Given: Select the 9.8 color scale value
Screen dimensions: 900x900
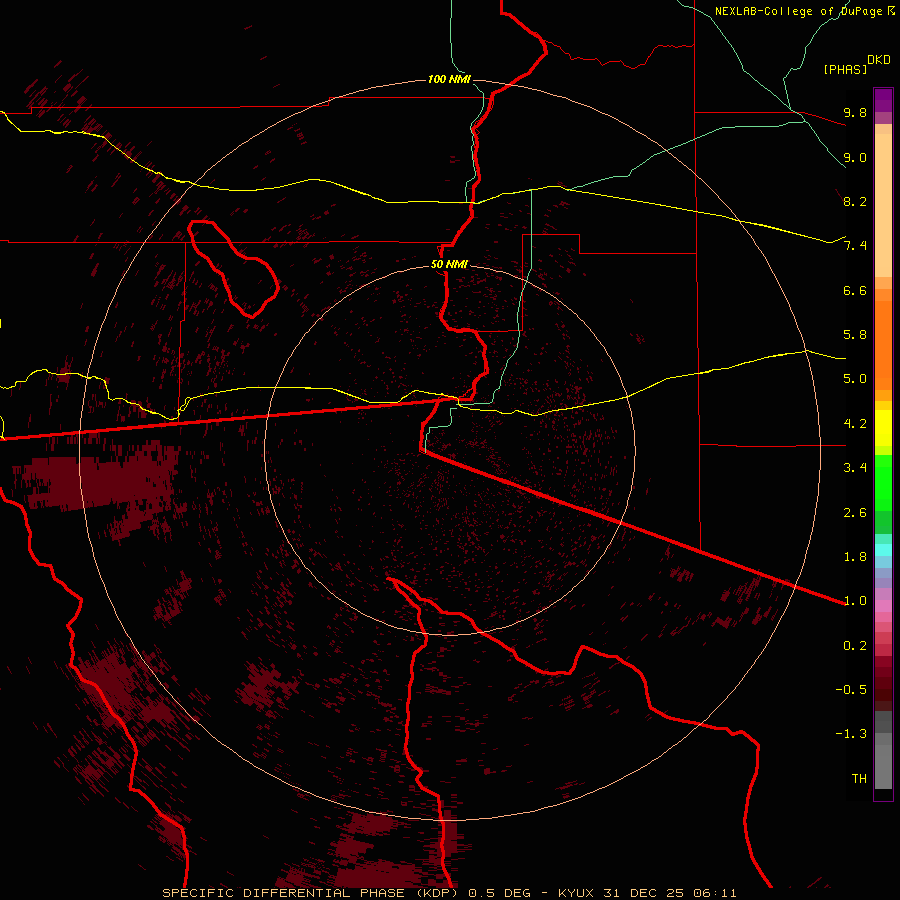Looking at the screenshot, I should pos(855,112).
